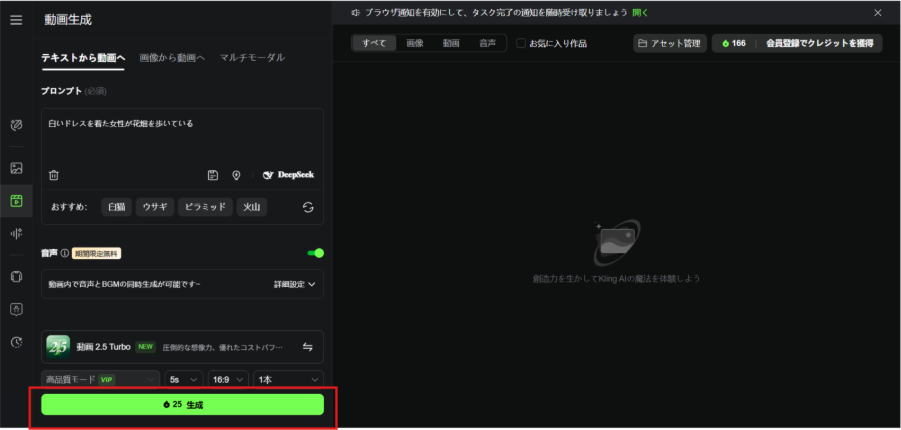Screen dimensions: 901x430
Task: Open the video generation sidebar icon
Action: pos(16,201)
